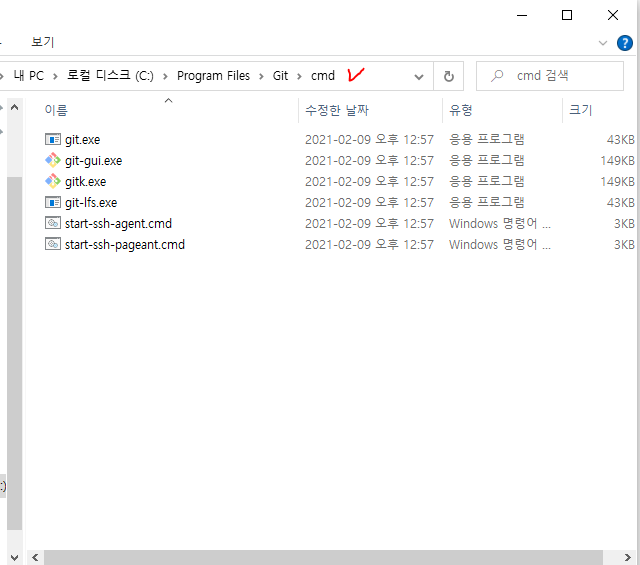640x565 pixels.
Task: Select the git-lfs.exe file name
Action: coord(91,202)
